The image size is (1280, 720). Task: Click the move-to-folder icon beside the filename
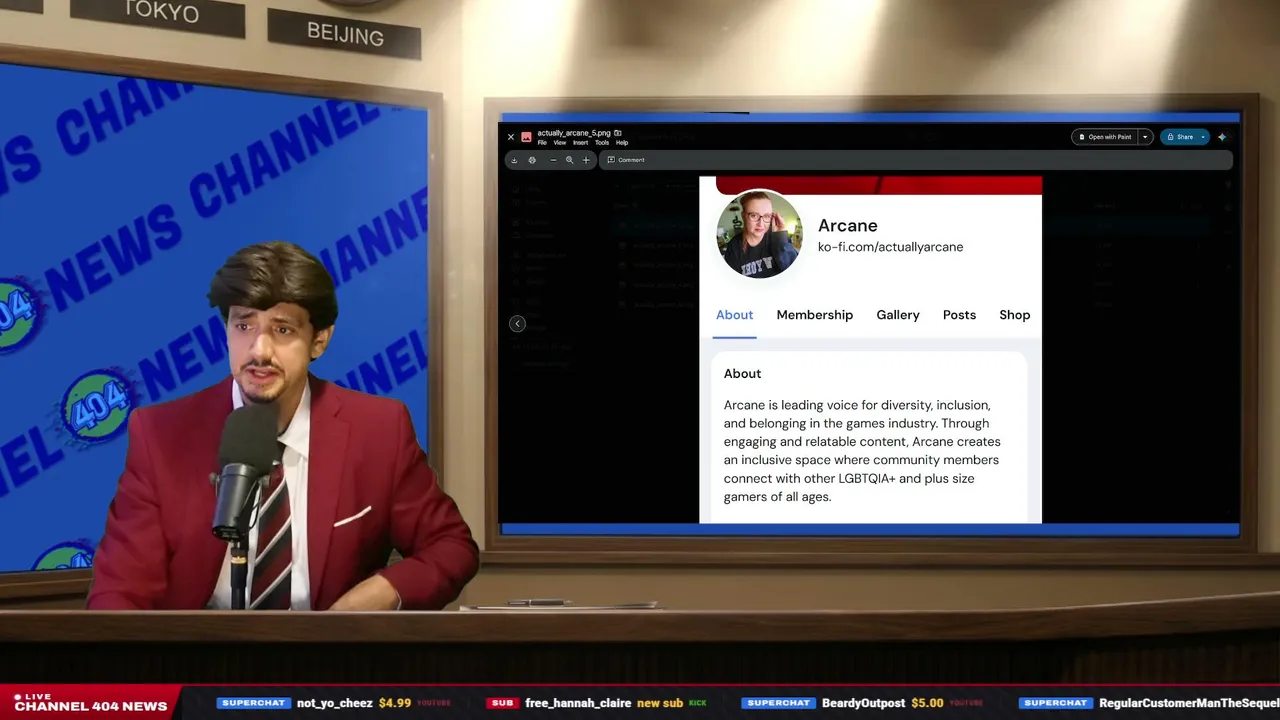[618, 133]
